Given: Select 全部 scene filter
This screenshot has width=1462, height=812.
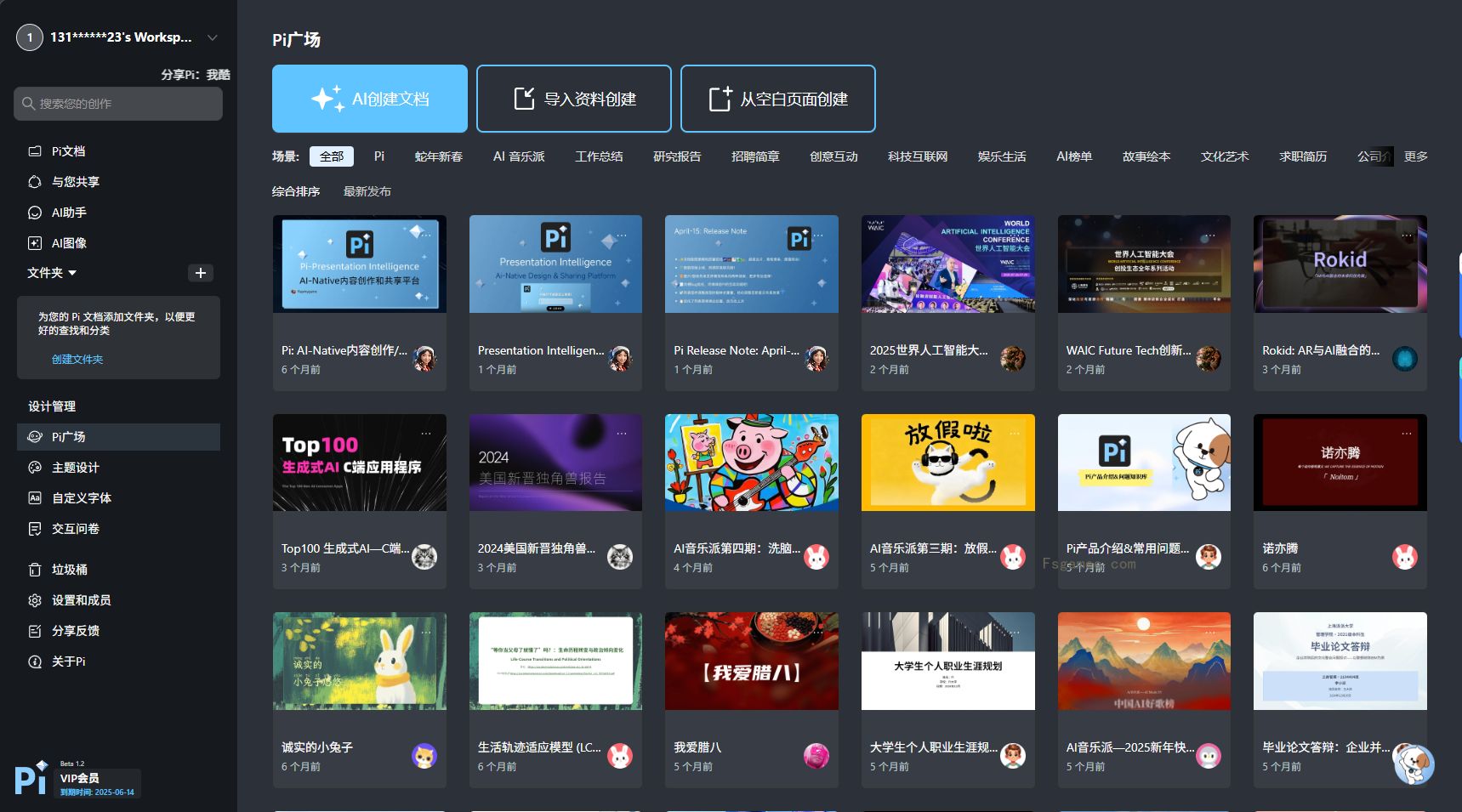Looking at the screenshot, I should point(332,156).
